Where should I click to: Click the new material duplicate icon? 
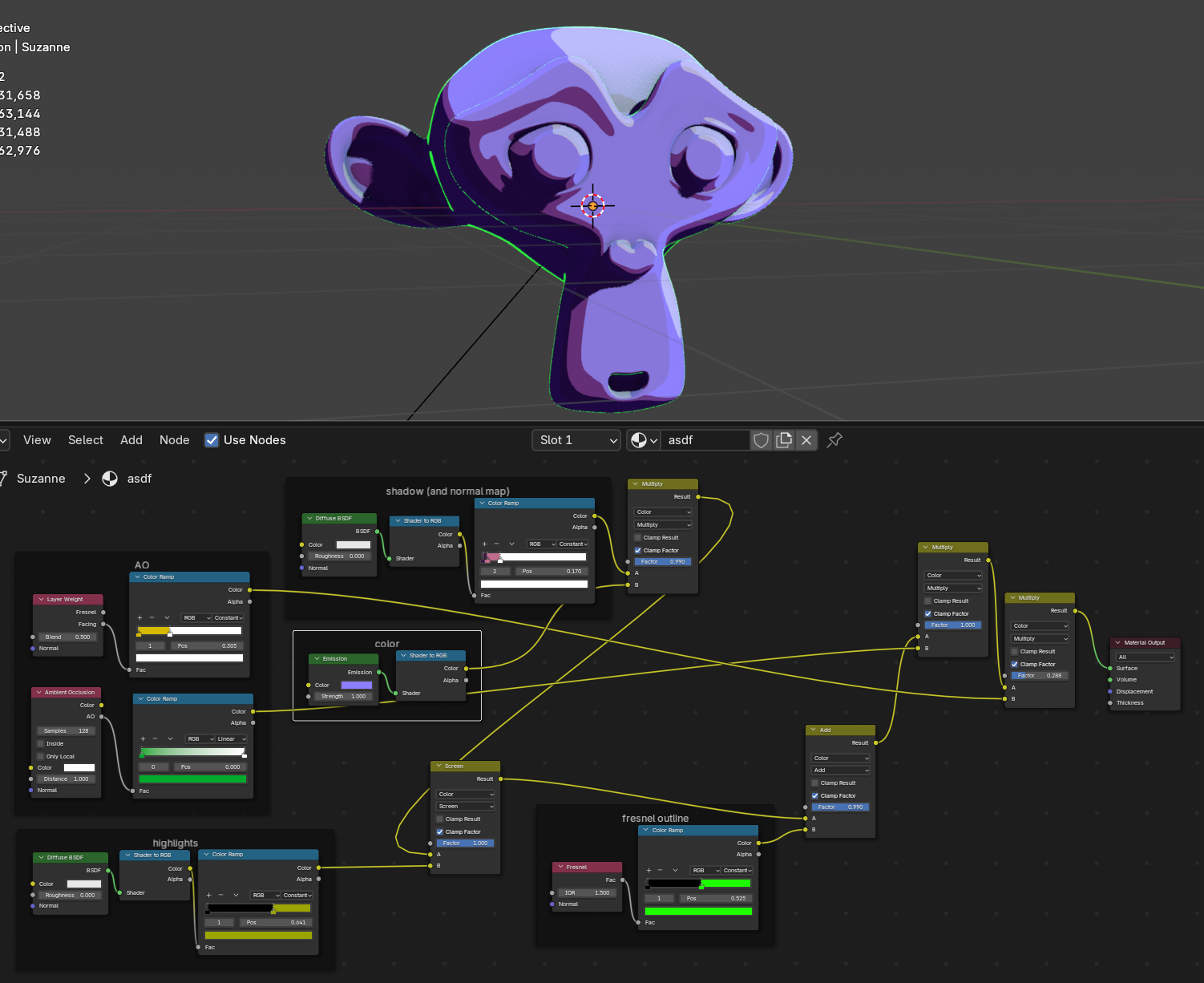[x=784, y=440]
